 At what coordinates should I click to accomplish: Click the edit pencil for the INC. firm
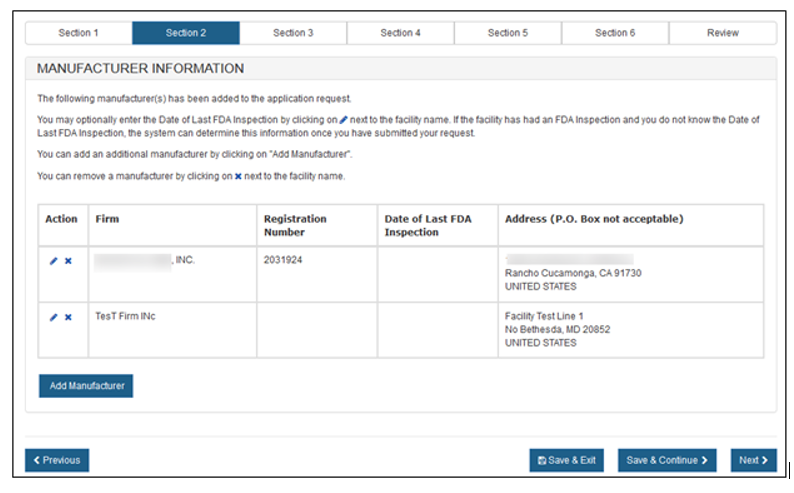click(53, 261)
